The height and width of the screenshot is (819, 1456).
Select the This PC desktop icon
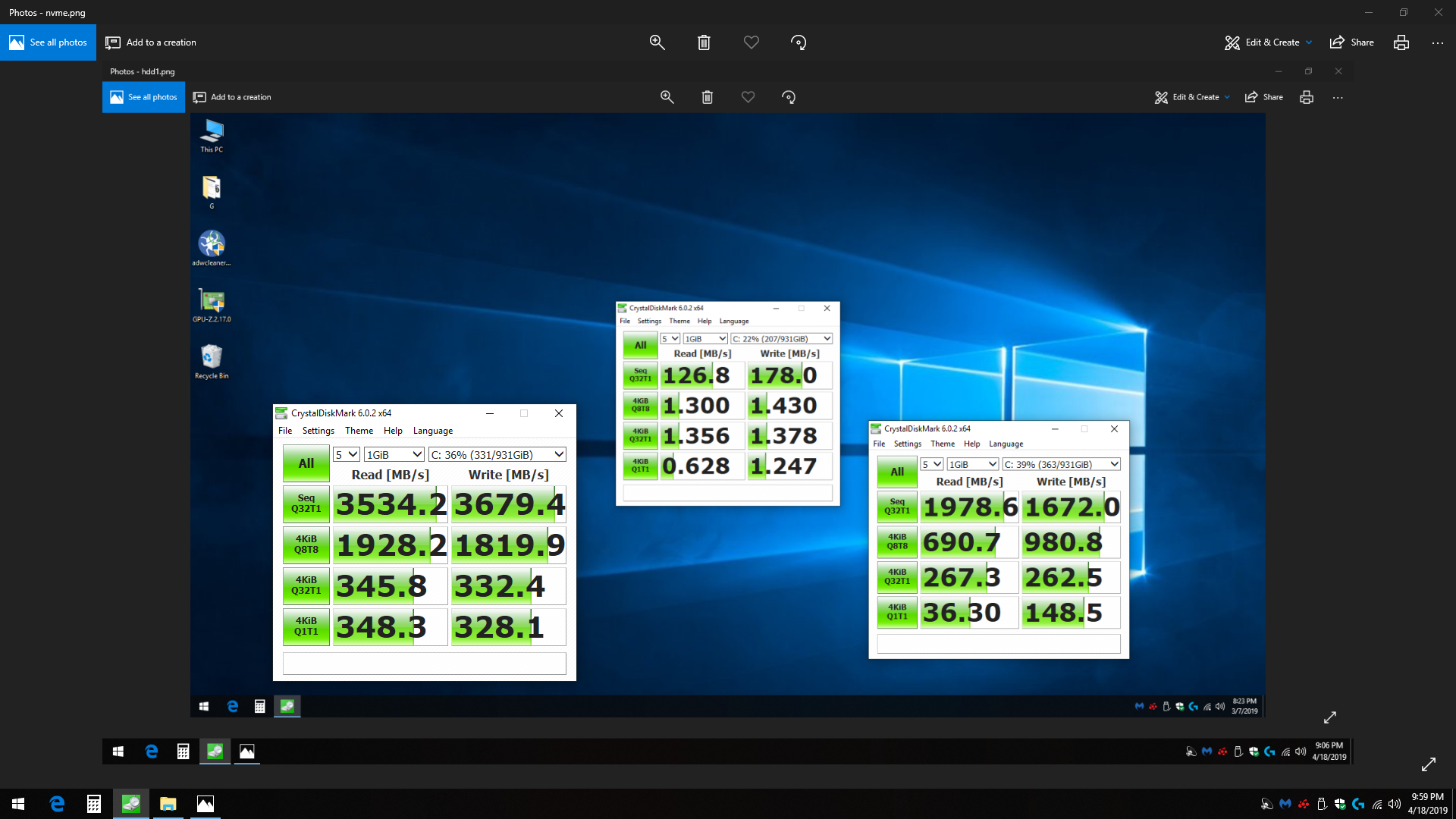[212, 136]
